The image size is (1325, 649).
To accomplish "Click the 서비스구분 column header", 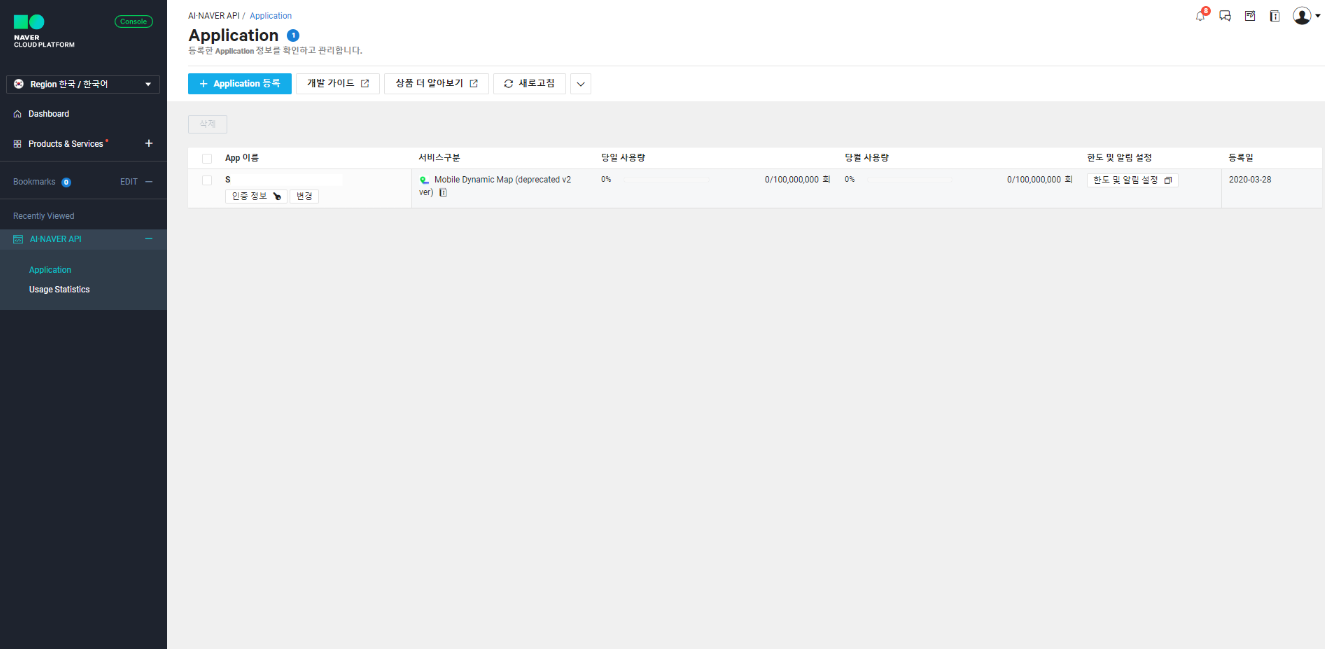I will click(439, 158).
